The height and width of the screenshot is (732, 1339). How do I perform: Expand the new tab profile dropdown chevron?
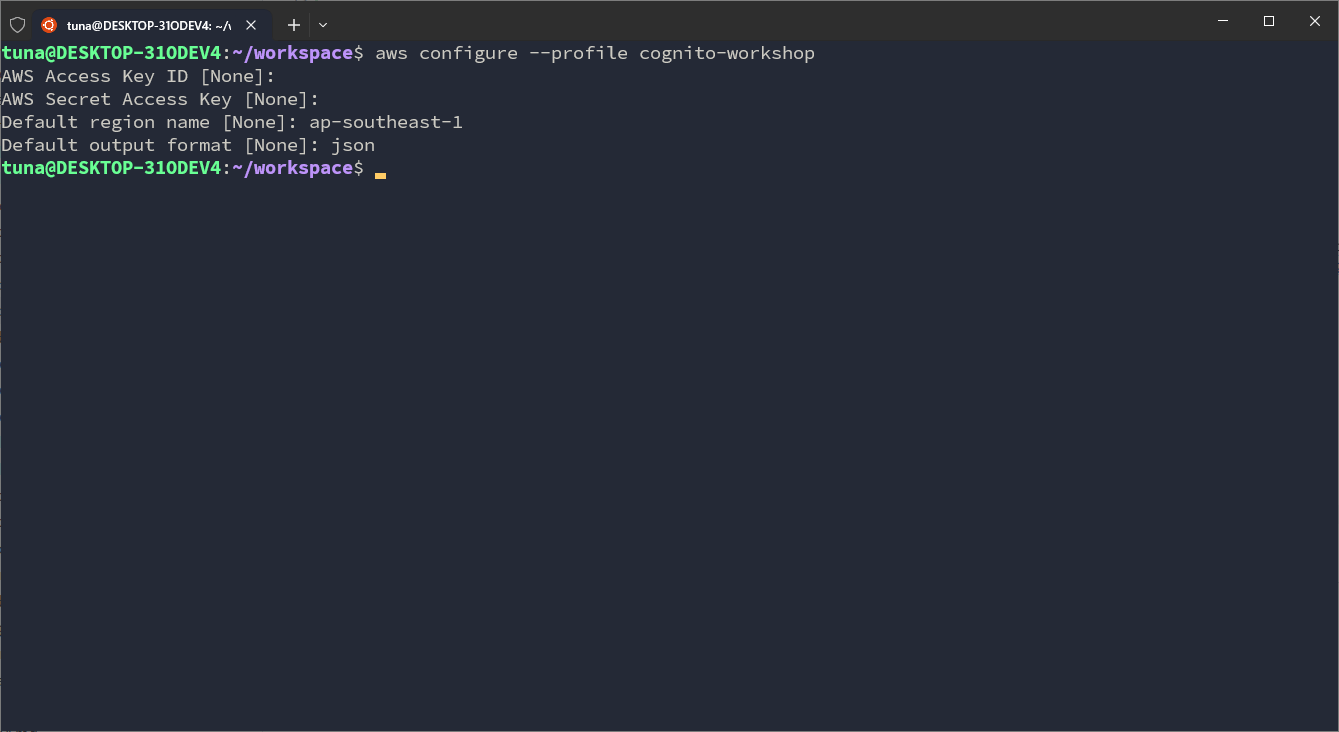(323, 25)
